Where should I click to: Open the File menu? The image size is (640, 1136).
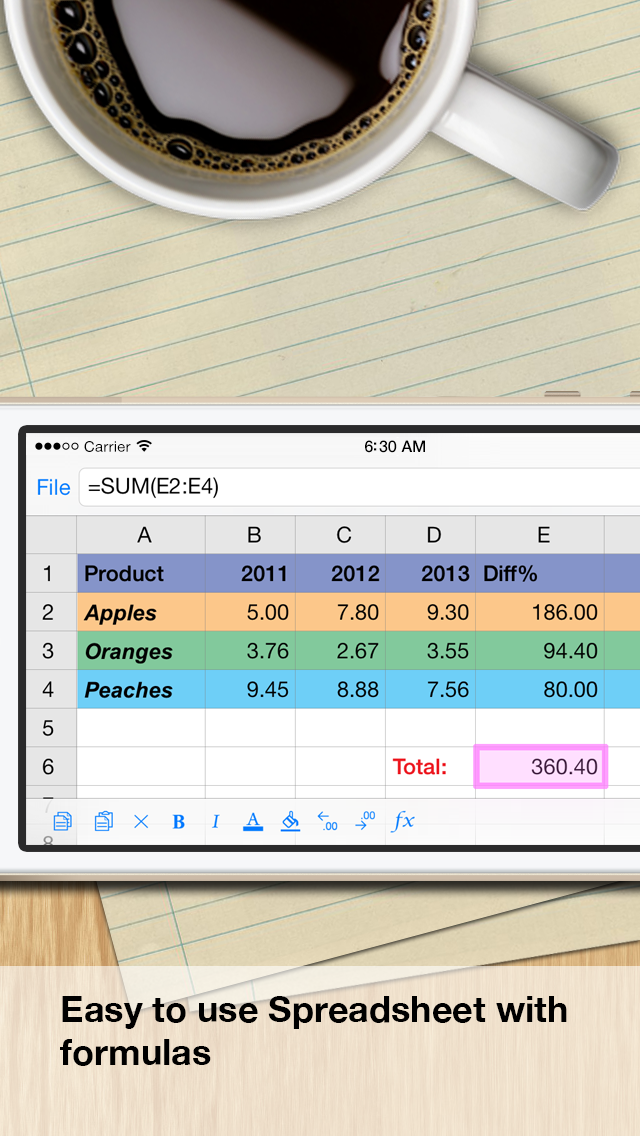(54, 488)
